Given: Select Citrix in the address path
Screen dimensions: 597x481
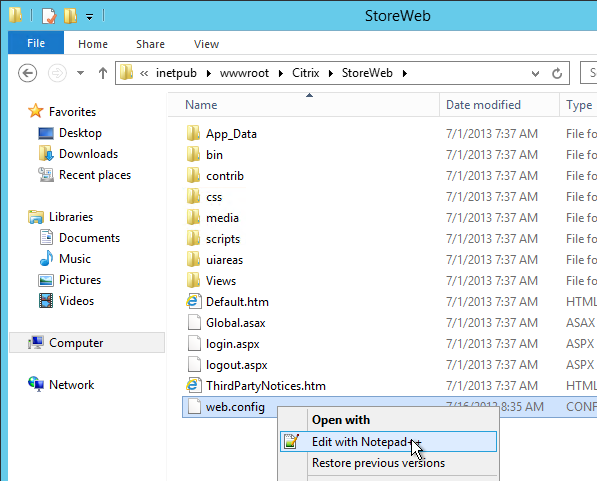Looking at the screenshot, I should [305, 73].
